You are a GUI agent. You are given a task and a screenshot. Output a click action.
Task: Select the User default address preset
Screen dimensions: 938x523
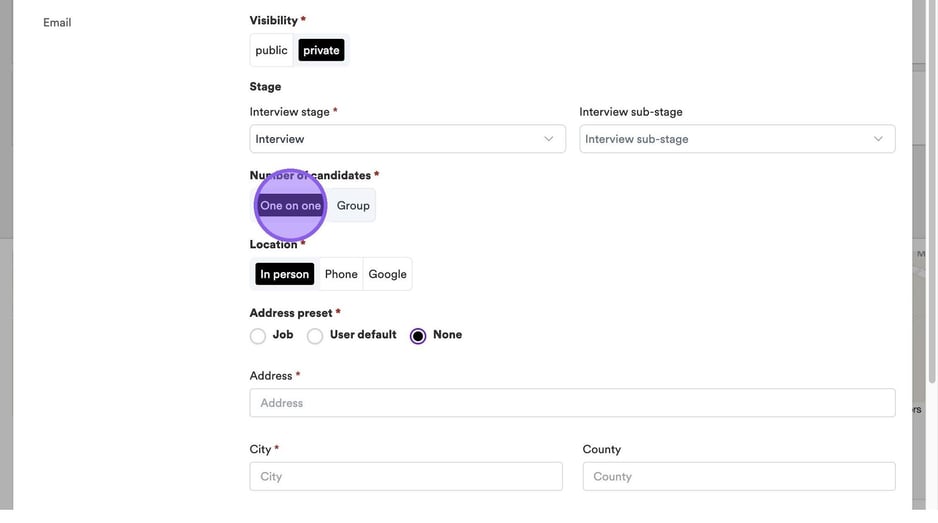click(315, 336)
